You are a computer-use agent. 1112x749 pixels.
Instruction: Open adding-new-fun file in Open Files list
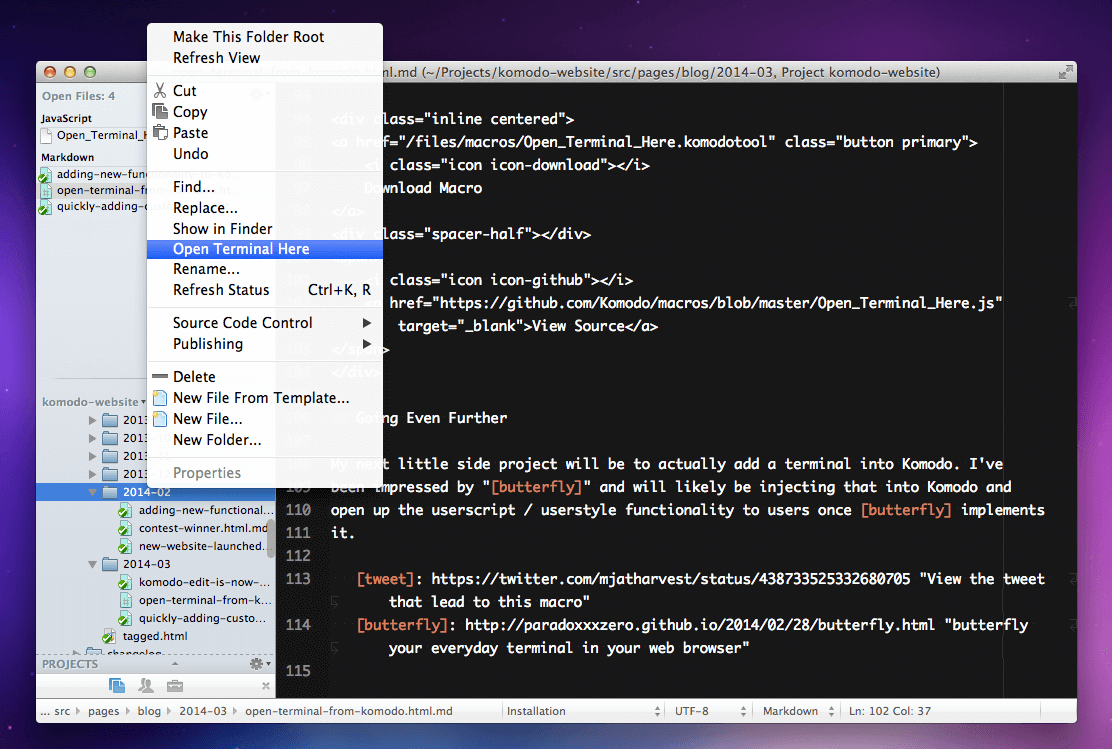coord(94,174)
